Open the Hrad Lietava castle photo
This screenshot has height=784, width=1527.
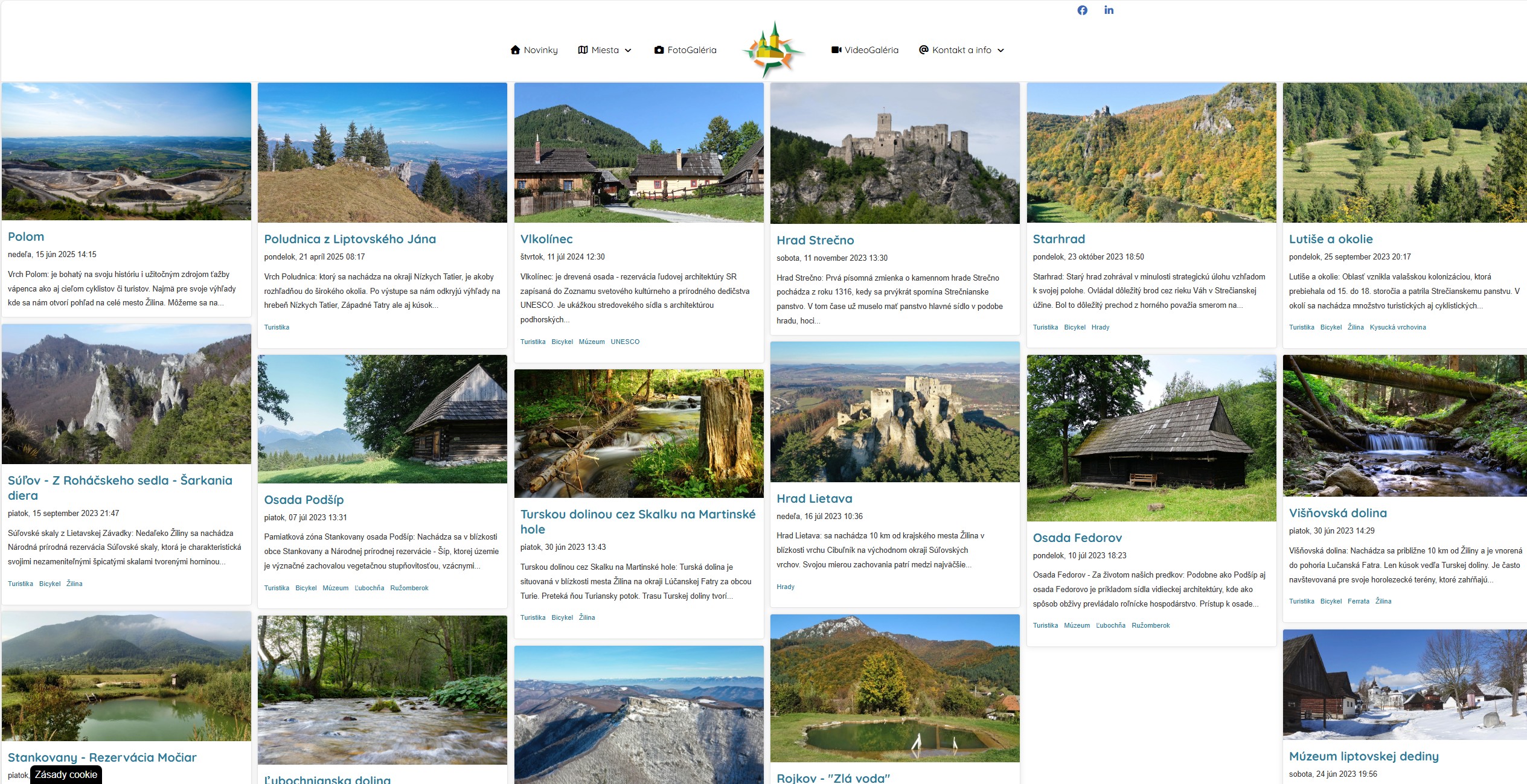(x=894, y=412)
